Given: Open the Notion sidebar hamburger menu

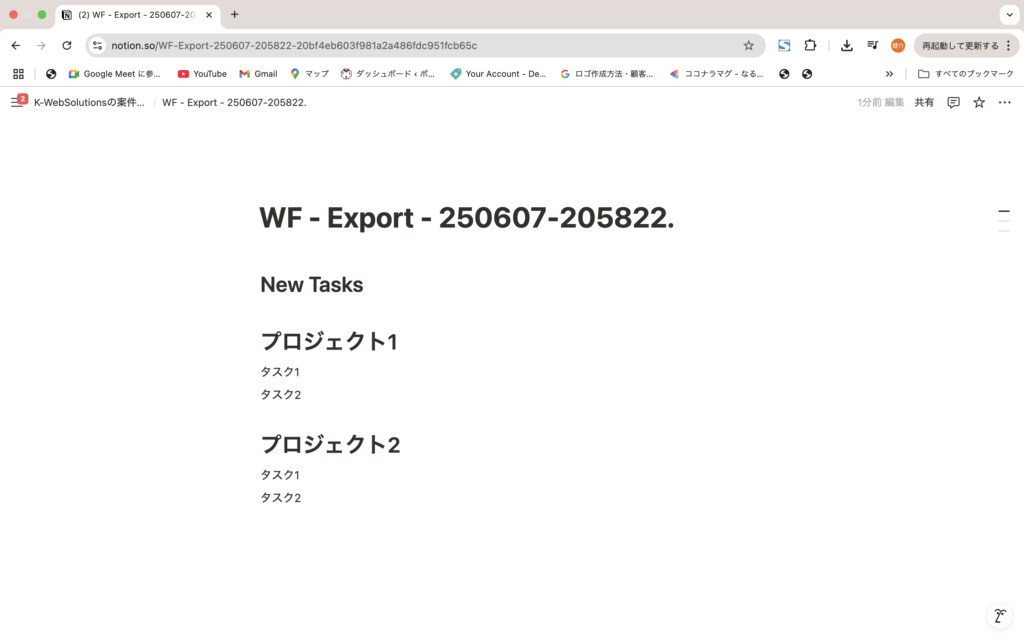Looking at the screenshot, I should pyautogui.click(x=17, y=102).
